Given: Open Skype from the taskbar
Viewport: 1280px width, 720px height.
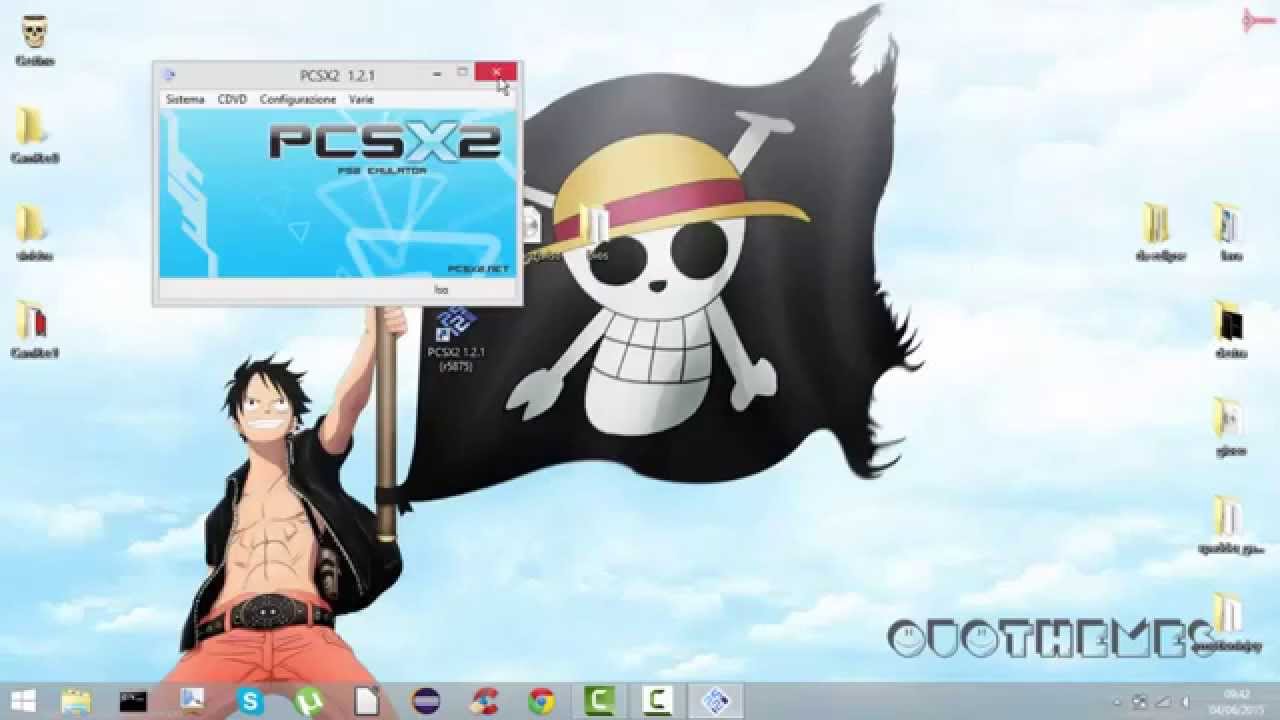Looking at the screenshot, I should point(250,701).
